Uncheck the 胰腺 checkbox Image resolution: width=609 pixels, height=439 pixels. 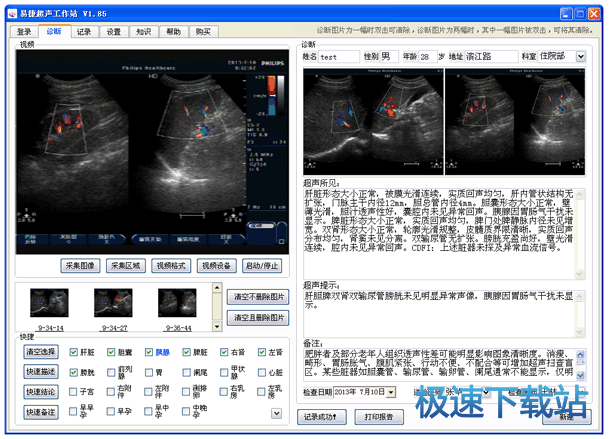149,352
